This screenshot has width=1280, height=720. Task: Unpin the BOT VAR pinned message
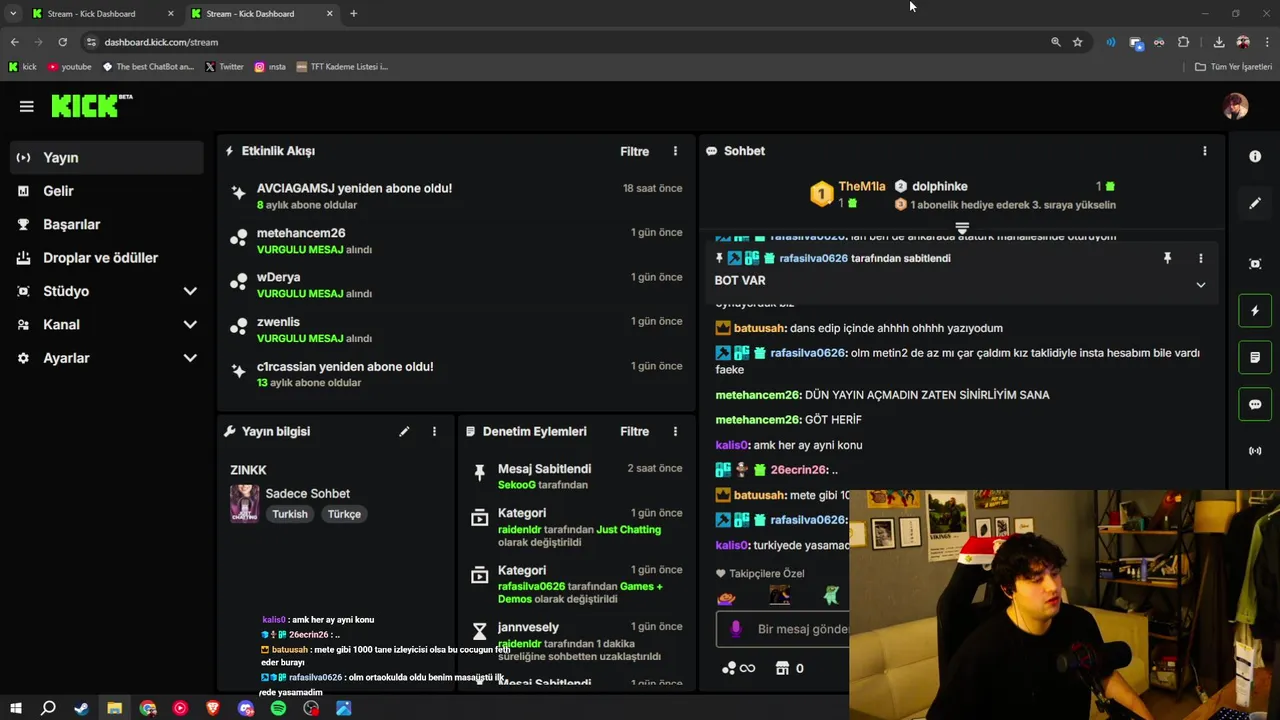pos(1167,258)
